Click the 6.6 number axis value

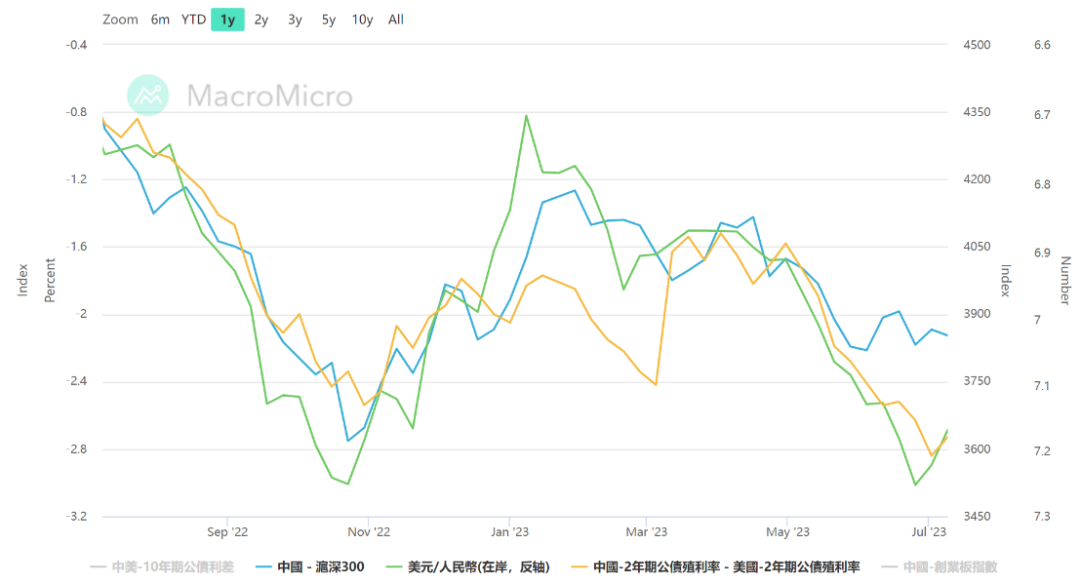(x=1042, y=45)
